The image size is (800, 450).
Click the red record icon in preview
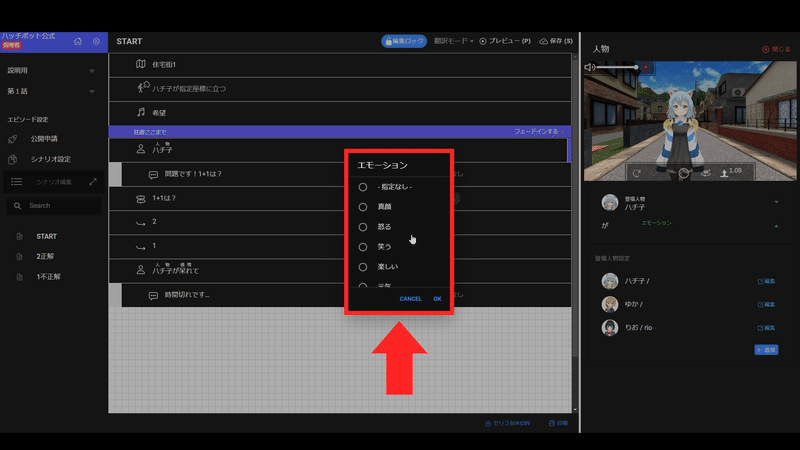(646, 67)
